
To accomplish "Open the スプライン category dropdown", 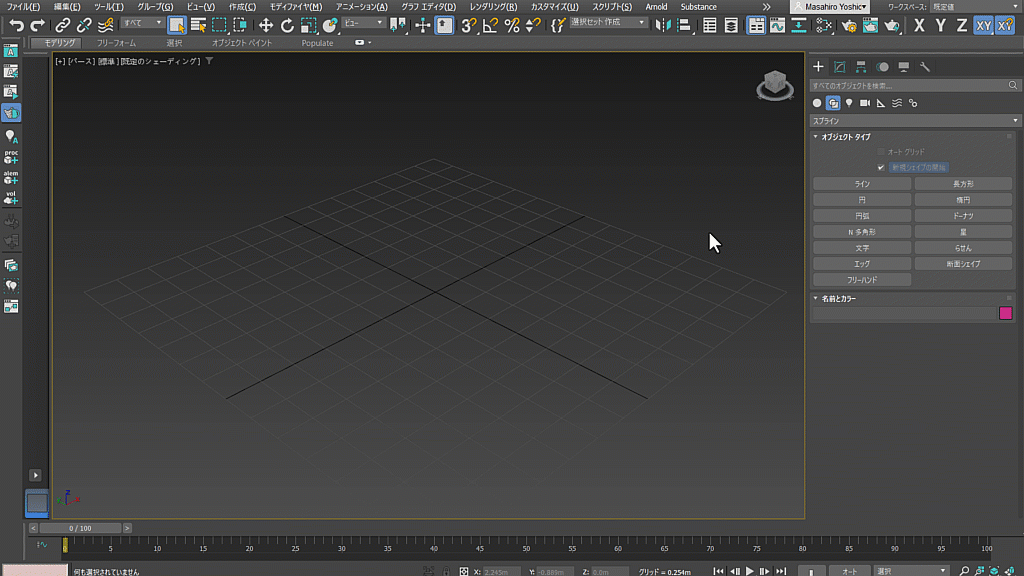I will [x=915, y=121].
